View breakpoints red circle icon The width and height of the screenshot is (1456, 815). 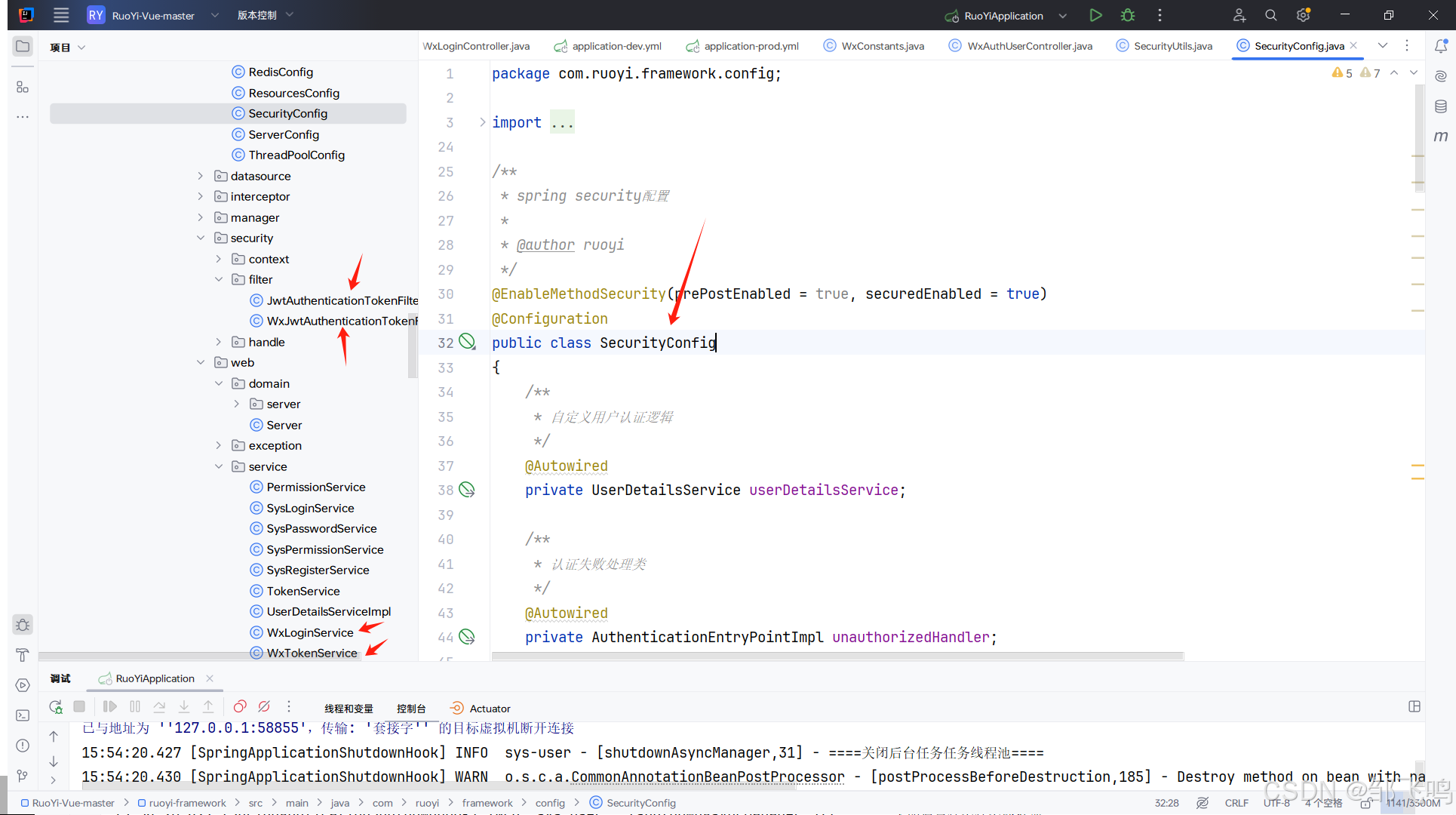point(240,707)
